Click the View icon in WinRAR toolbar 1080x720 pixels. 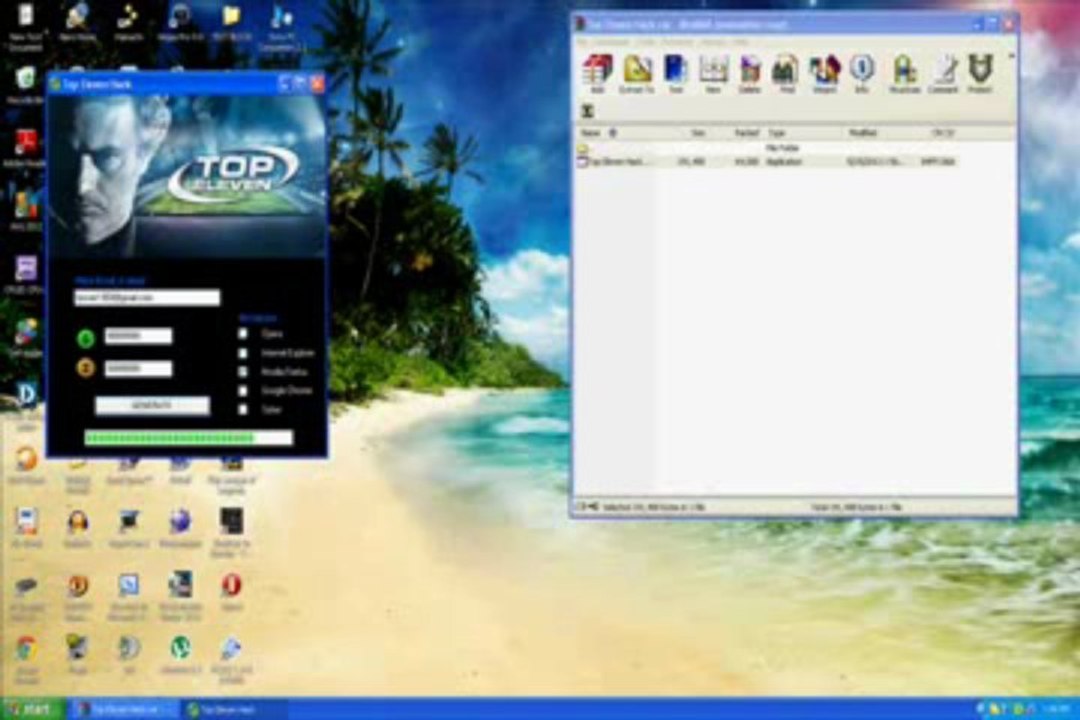point(713,74)
